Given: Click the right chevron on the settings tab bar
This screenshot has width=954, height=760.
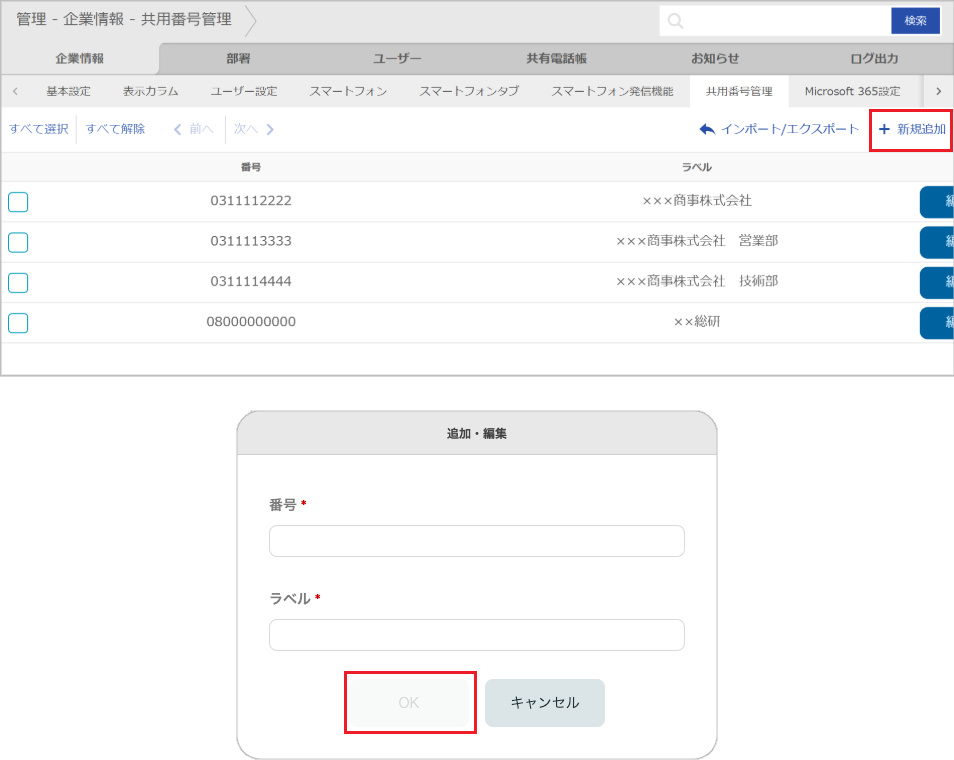Looking at the screenshot, I should pos(941,90).
